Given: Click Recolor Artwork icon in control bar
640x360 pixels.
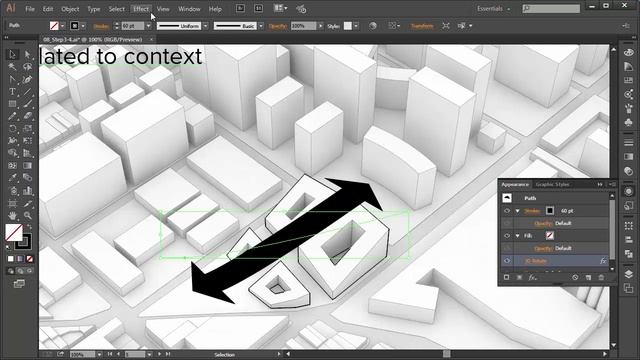Looking at the screenshot, I should [x=373, y=26].
